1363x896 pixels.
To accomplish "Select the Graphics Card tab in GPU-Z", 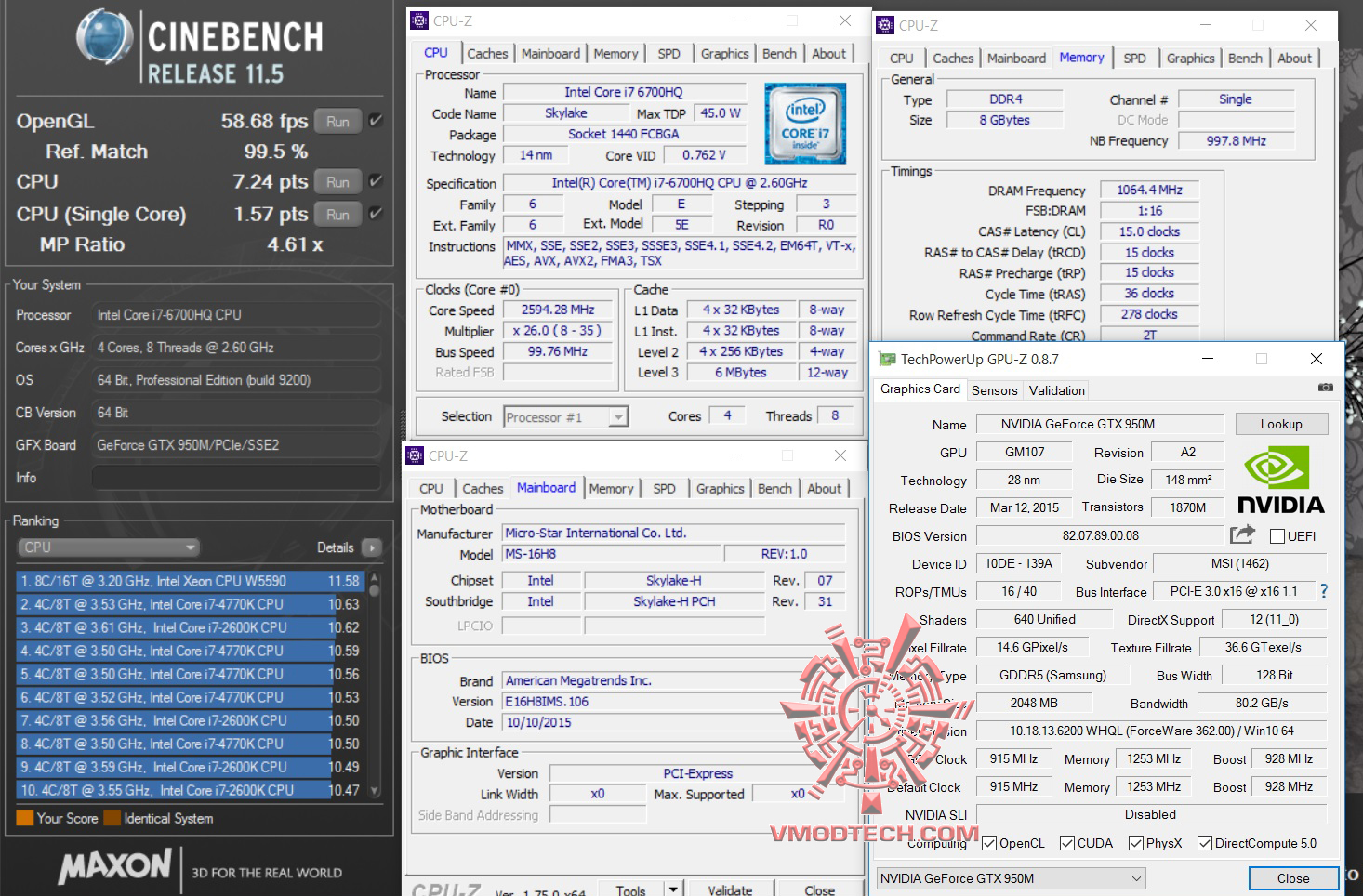I will click(x=920, y=389).
